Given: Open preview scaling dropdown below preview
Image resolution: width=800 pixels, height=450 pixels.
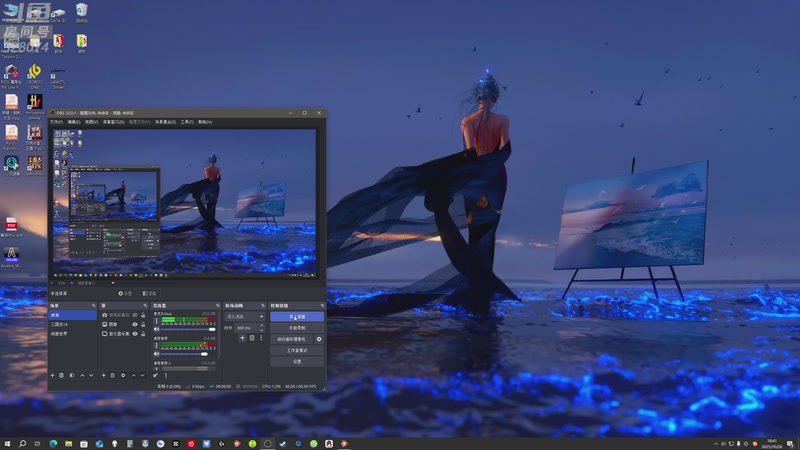Looking at the screenshot, I should tap(95, 283).
